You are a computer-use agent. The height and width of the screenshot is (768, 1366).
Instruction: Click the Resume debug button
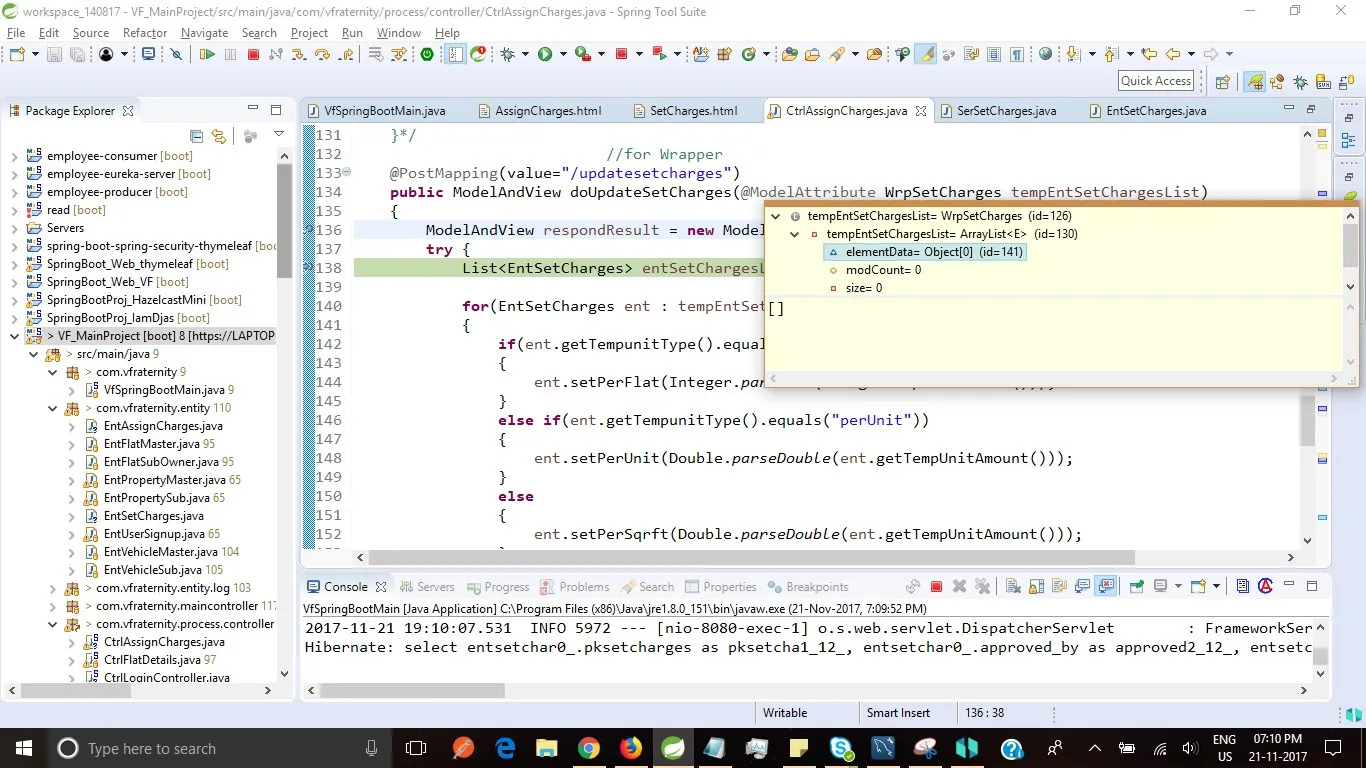click(207, 54)
